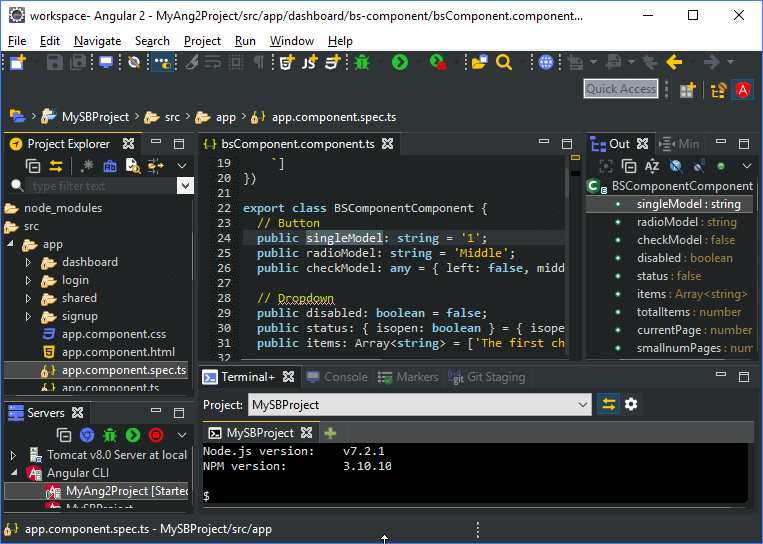Click the green Run button in main toolbar
The height and width of the screenshot is (544, 763).
[400, 62]
